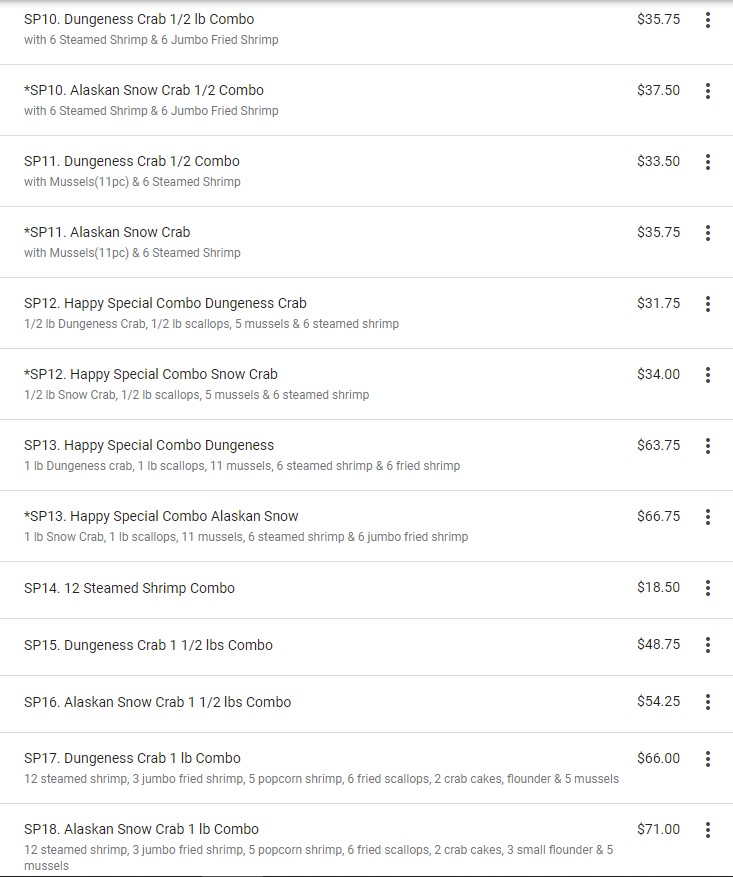Open more options for SP10 Dungeness Crab
Viewport: 733px width, 877px height.
click(x=708, y=20)
